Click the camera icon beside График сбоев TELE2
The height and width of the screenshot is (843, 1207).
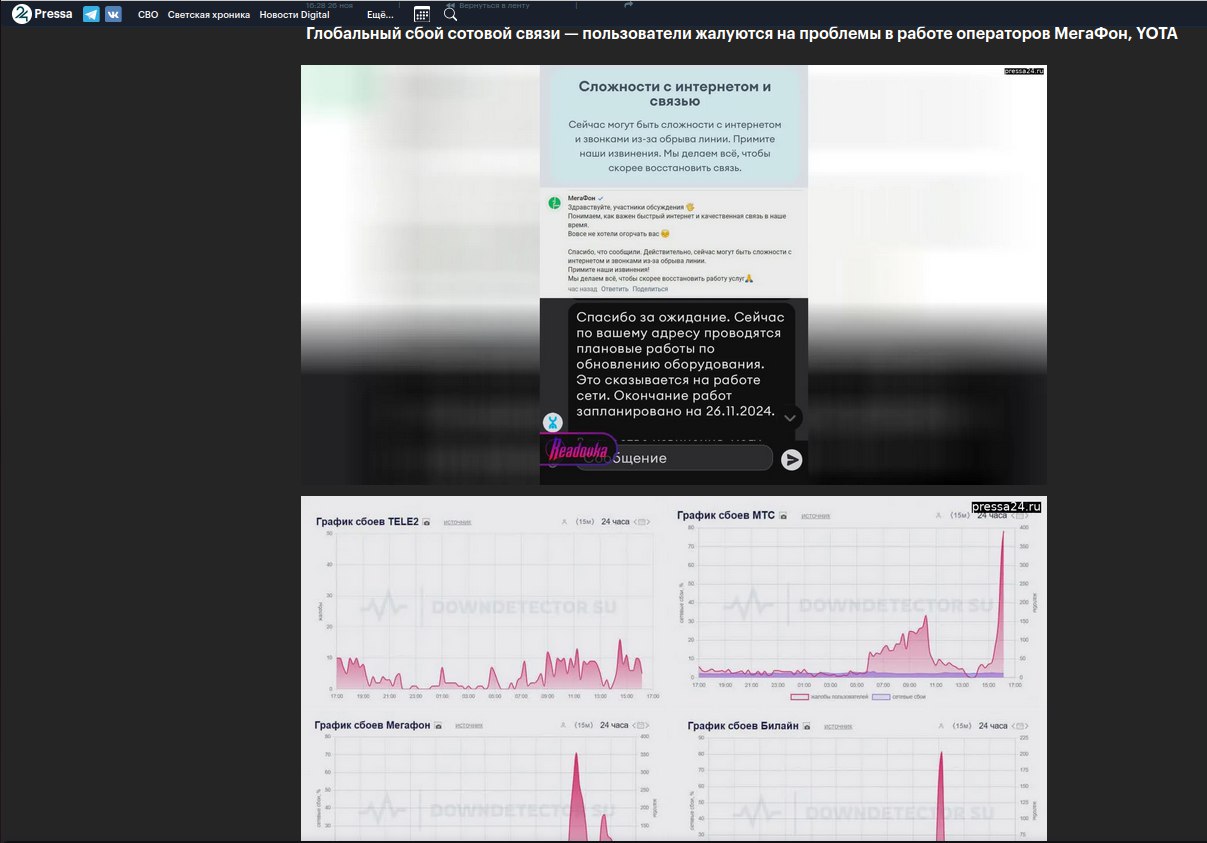pos(426,522)
